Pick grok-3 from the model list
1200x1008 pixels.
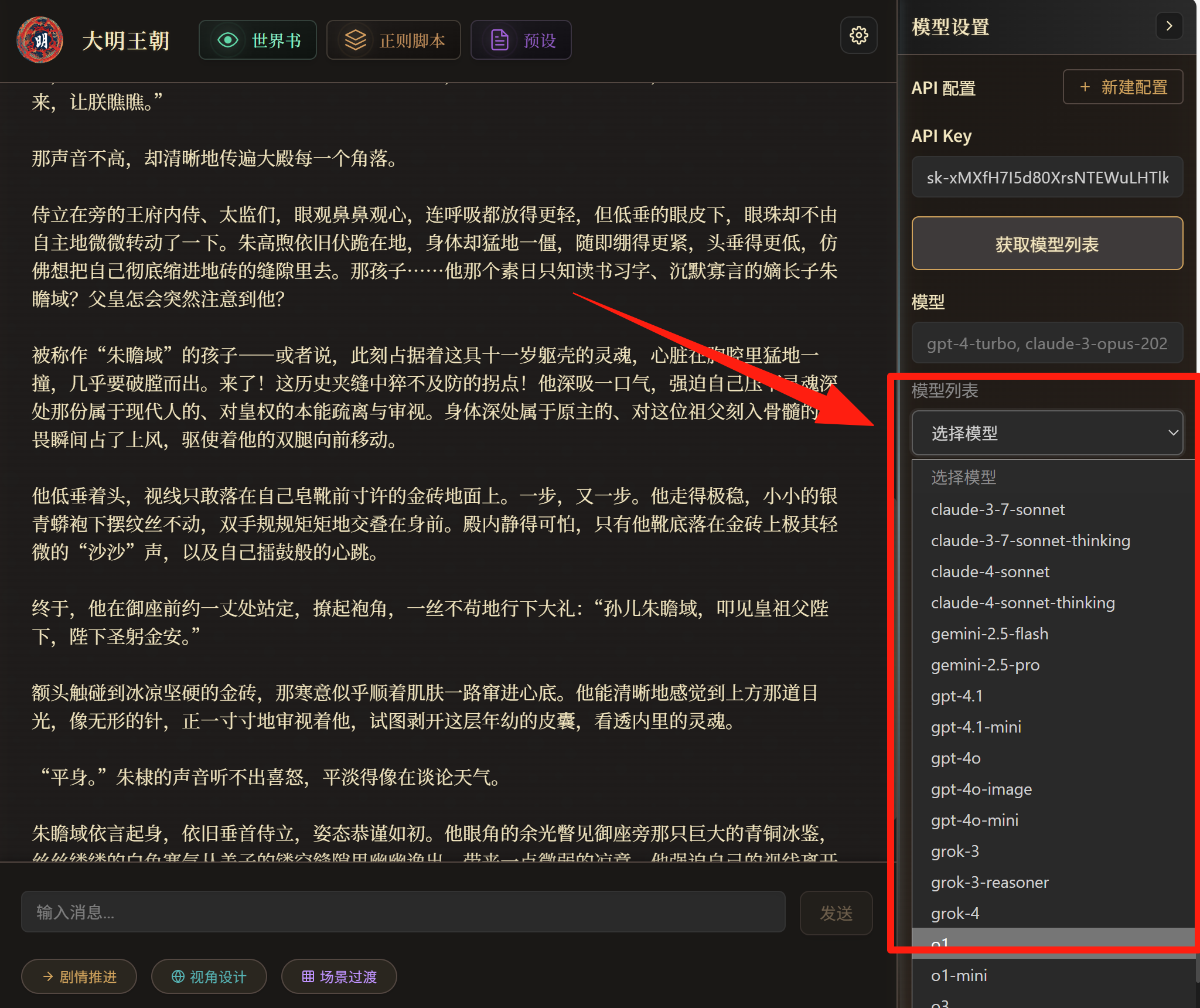pos(1053,851)
